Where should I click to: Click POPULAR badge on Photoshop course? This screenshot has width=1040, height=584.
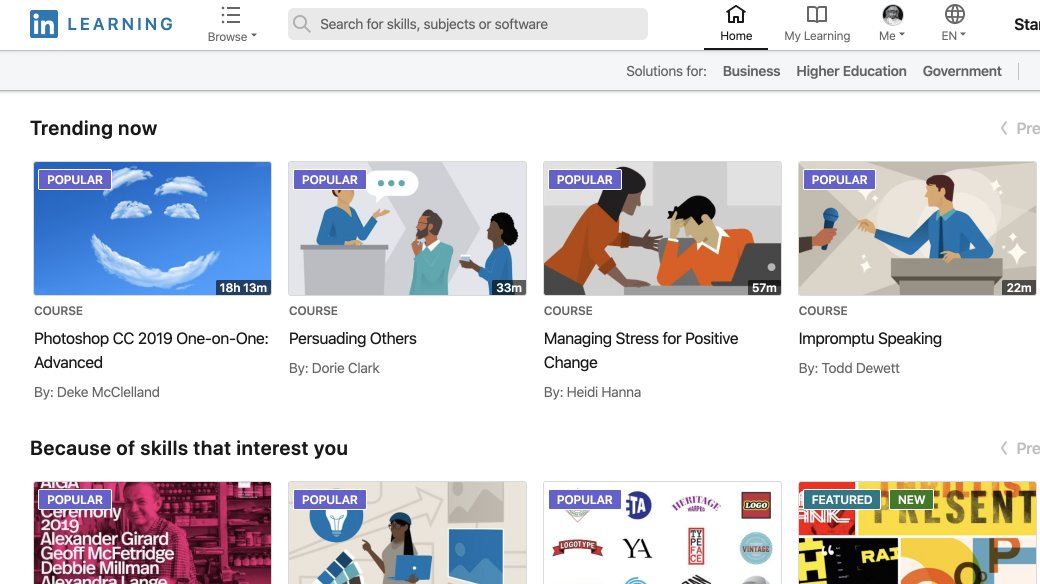pos(75,180)
